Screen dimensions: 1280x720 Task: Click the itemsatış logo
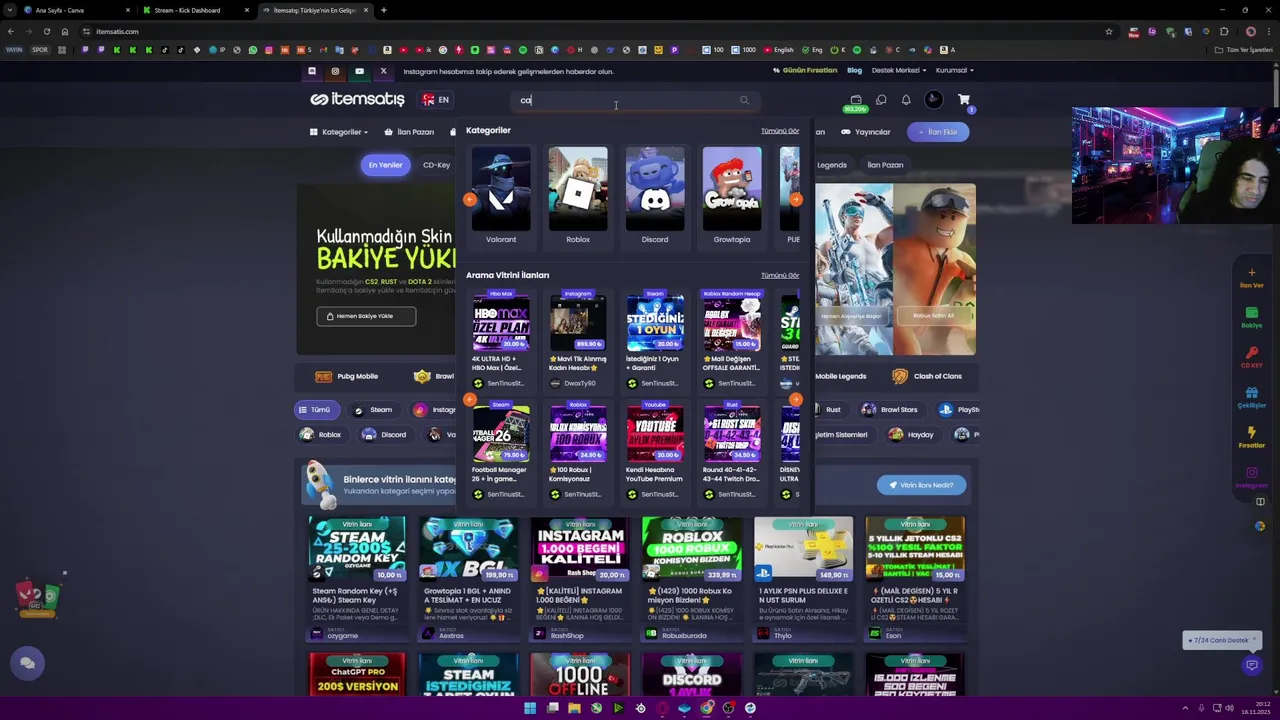point(357,99)
